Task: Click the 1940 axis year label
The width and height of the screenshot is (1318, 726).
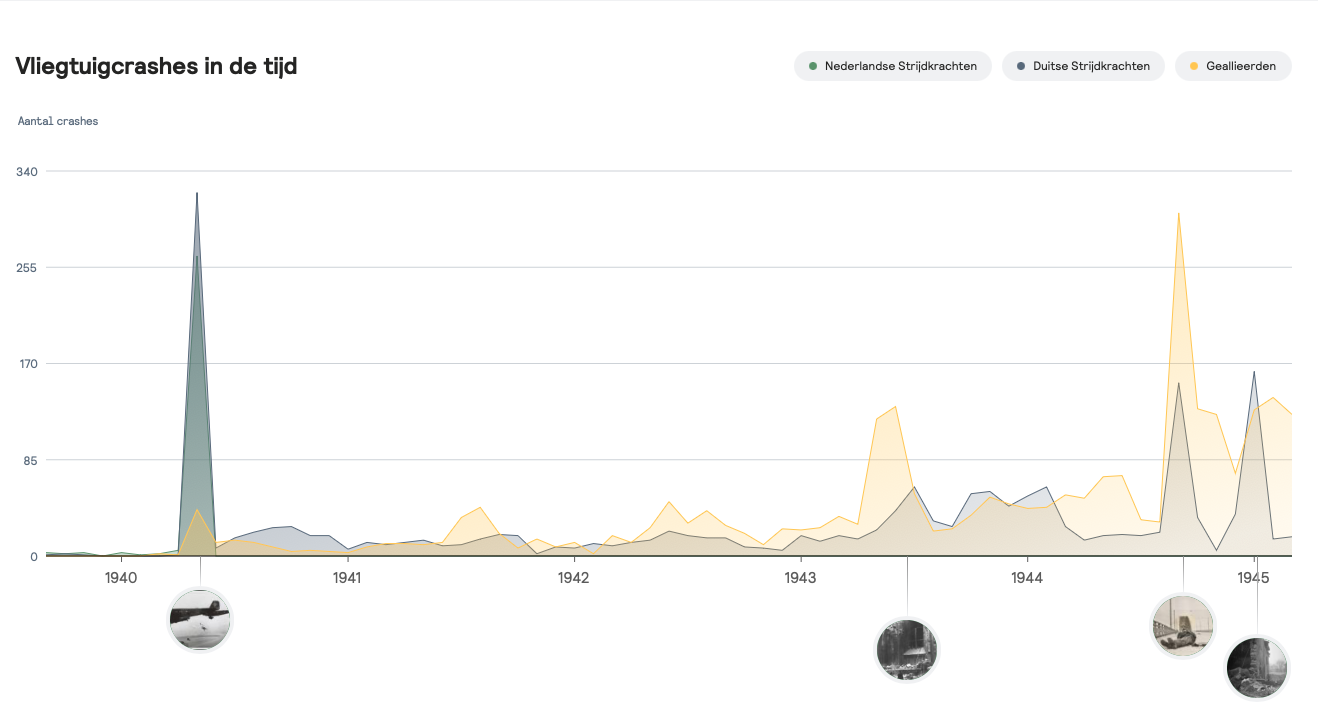Action: (x=121, y=578)
